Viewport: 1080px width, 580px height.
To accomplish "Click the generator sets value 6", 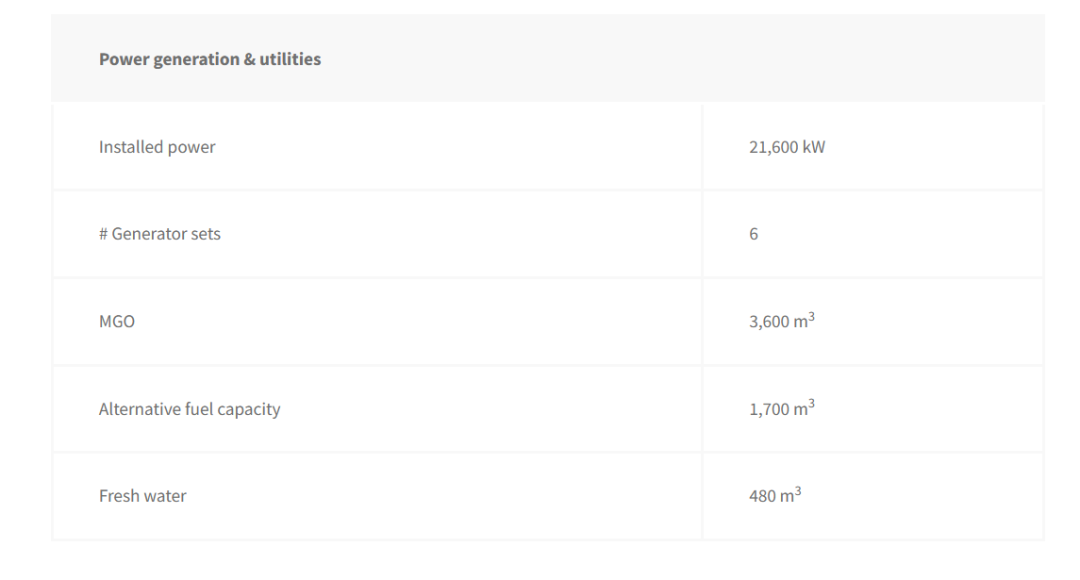I will click(754, 234).
